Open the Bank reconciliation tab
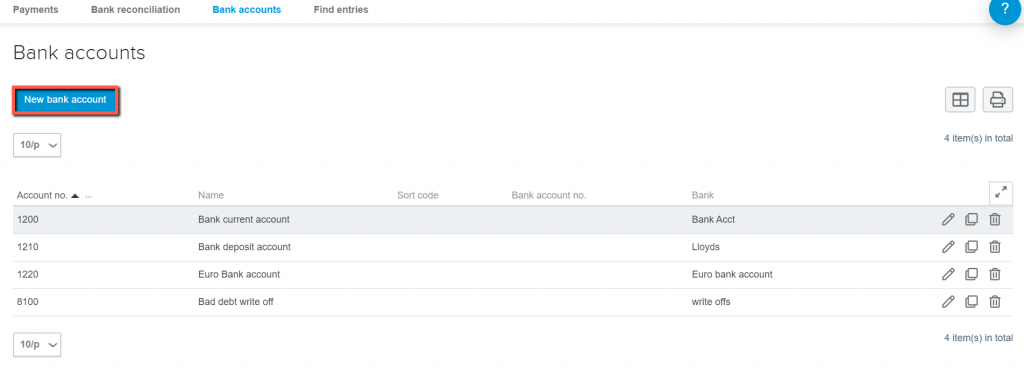This screenshot has height=375, width=1024. 135,10
